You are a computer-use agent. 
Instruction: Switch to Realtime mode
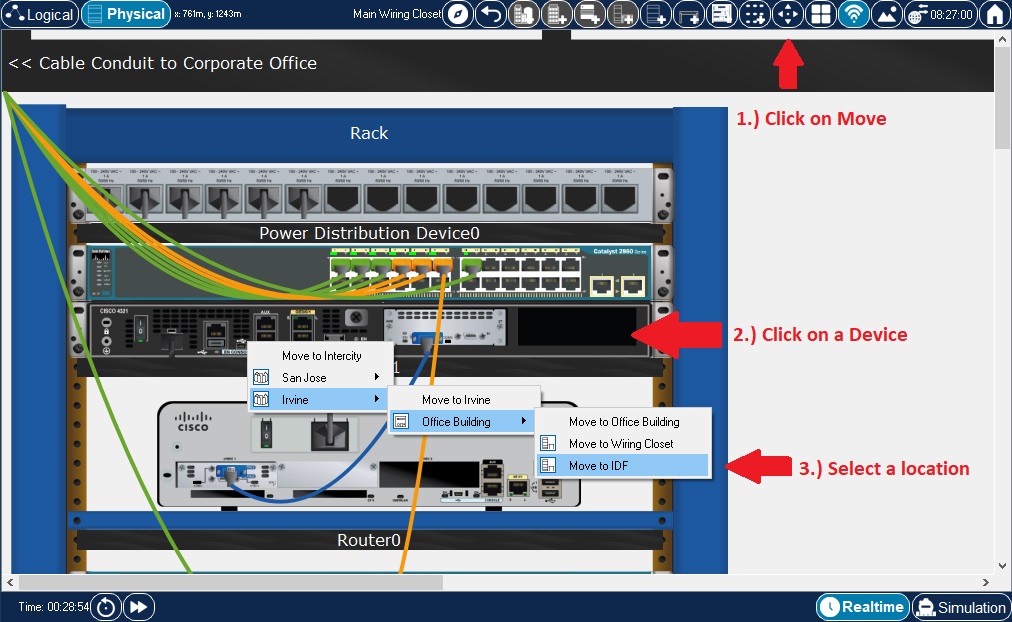862,607
